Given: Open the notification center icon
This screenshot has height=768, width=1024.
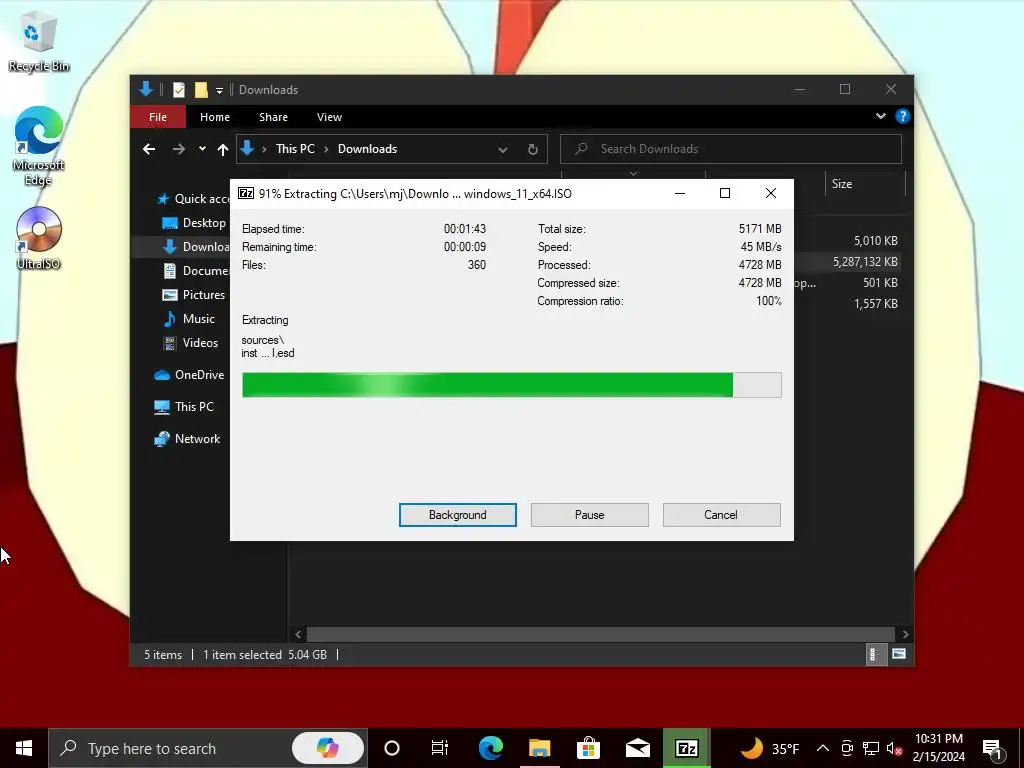Looking at the screenshot, I should pos(992,749).
